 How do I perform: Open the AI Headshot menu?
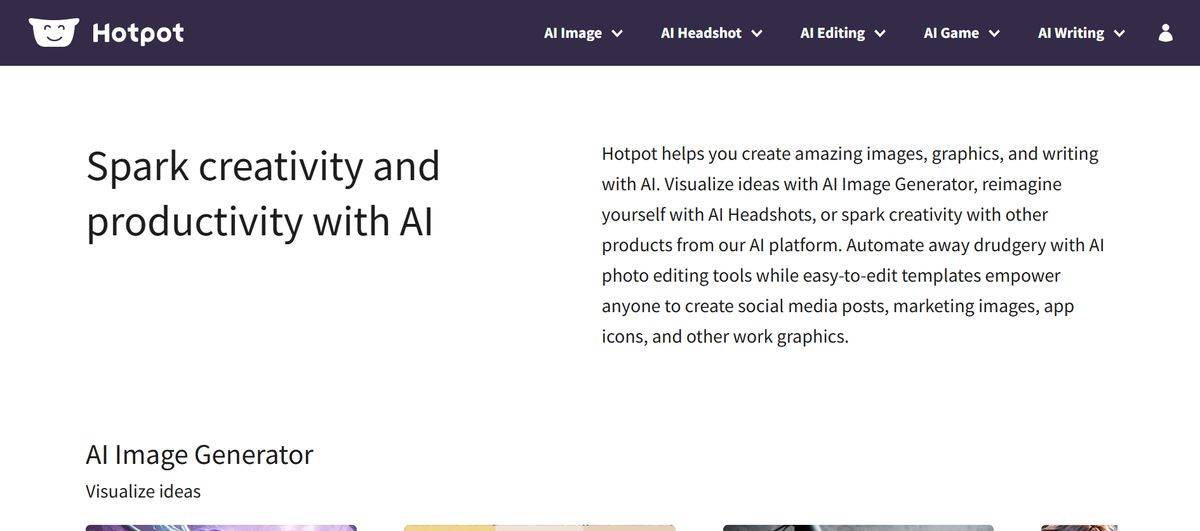701,33
